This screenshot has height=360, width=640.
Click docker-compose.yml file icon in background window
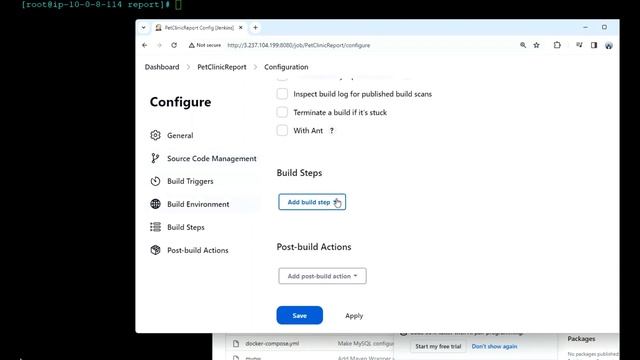[236, 344]
